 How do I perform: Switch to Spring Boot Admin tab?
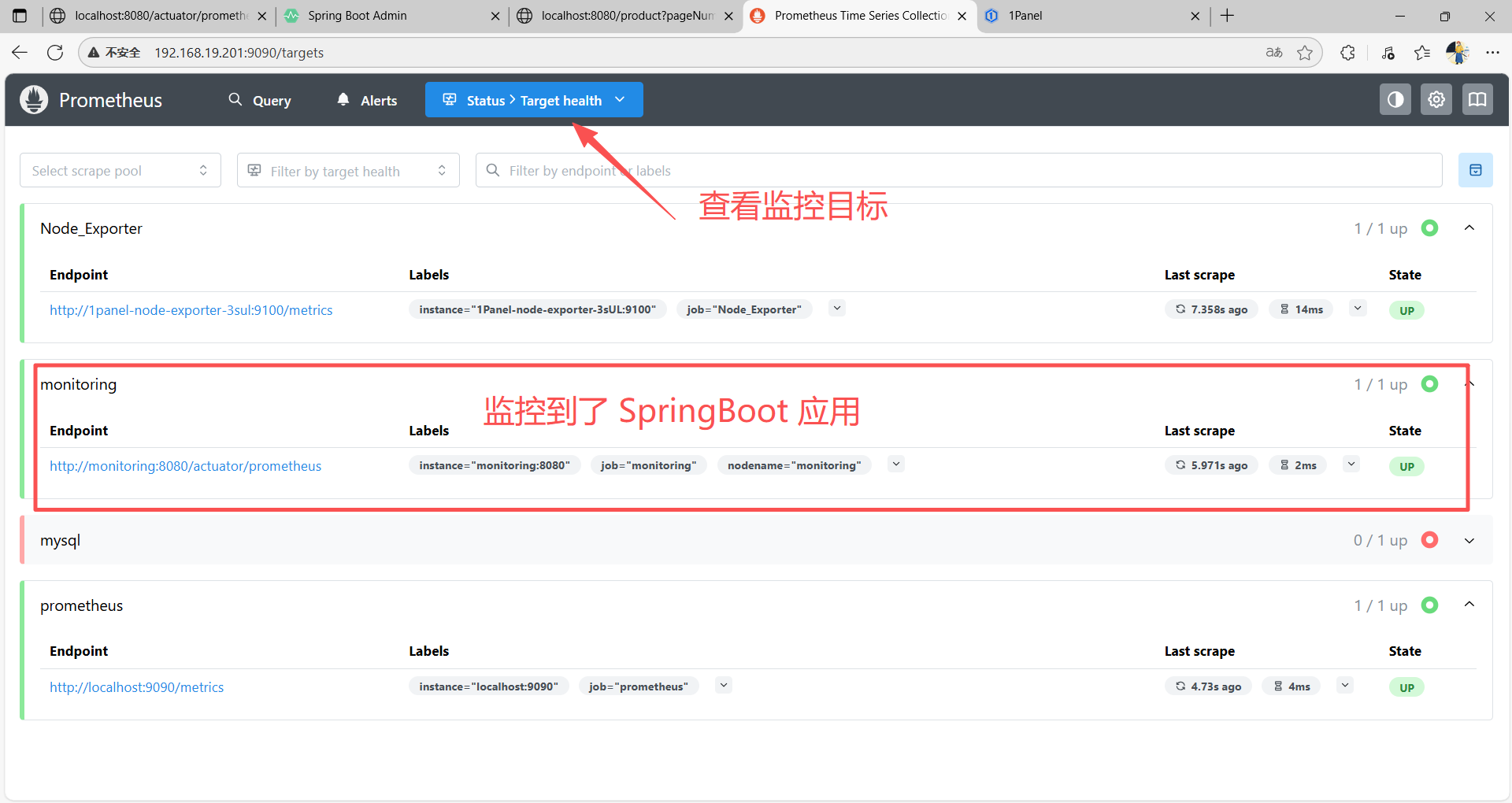(393, 16)
